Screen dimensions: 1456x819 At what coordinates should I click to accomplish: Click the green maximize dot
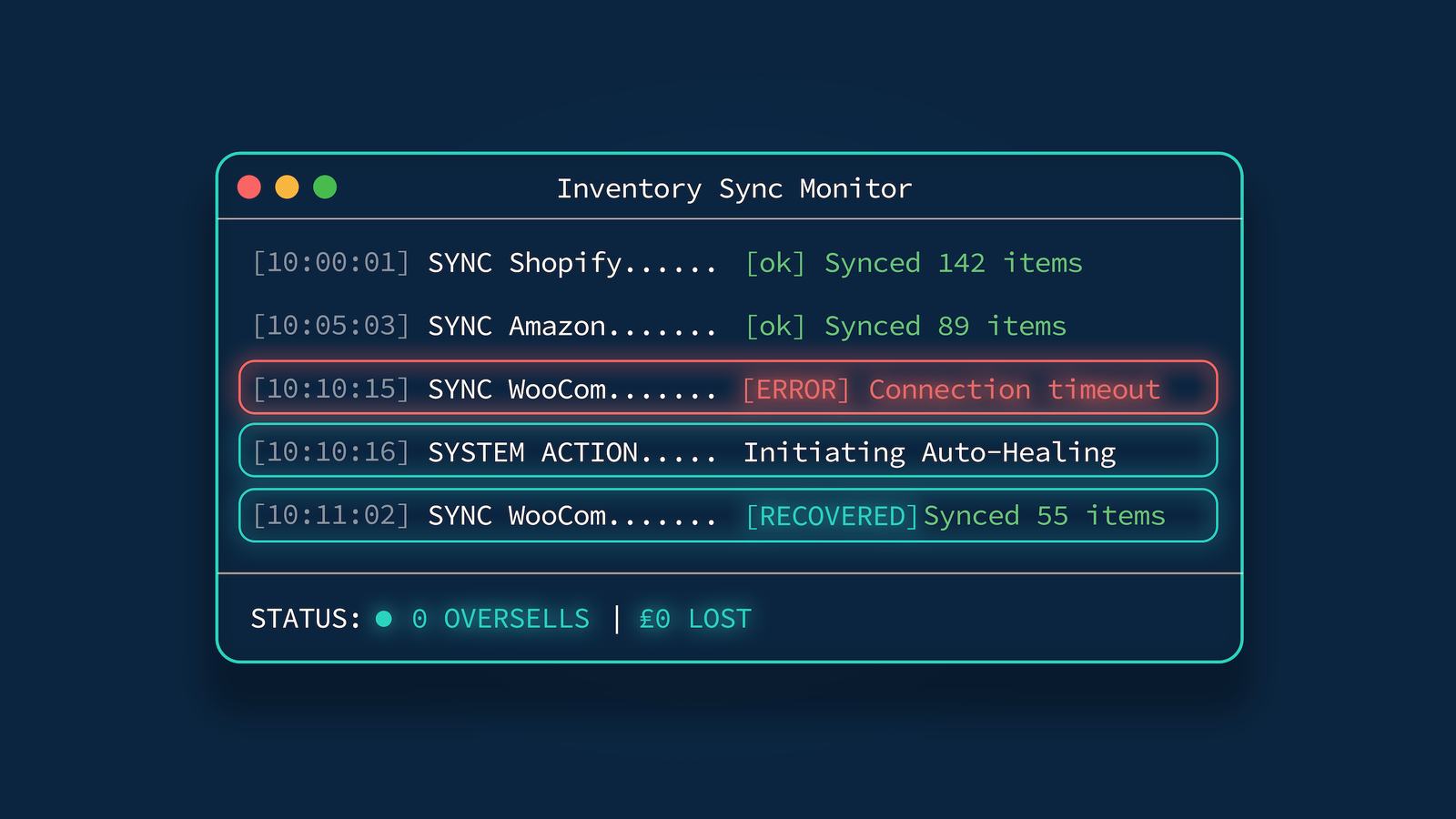(x=325, y=187)
